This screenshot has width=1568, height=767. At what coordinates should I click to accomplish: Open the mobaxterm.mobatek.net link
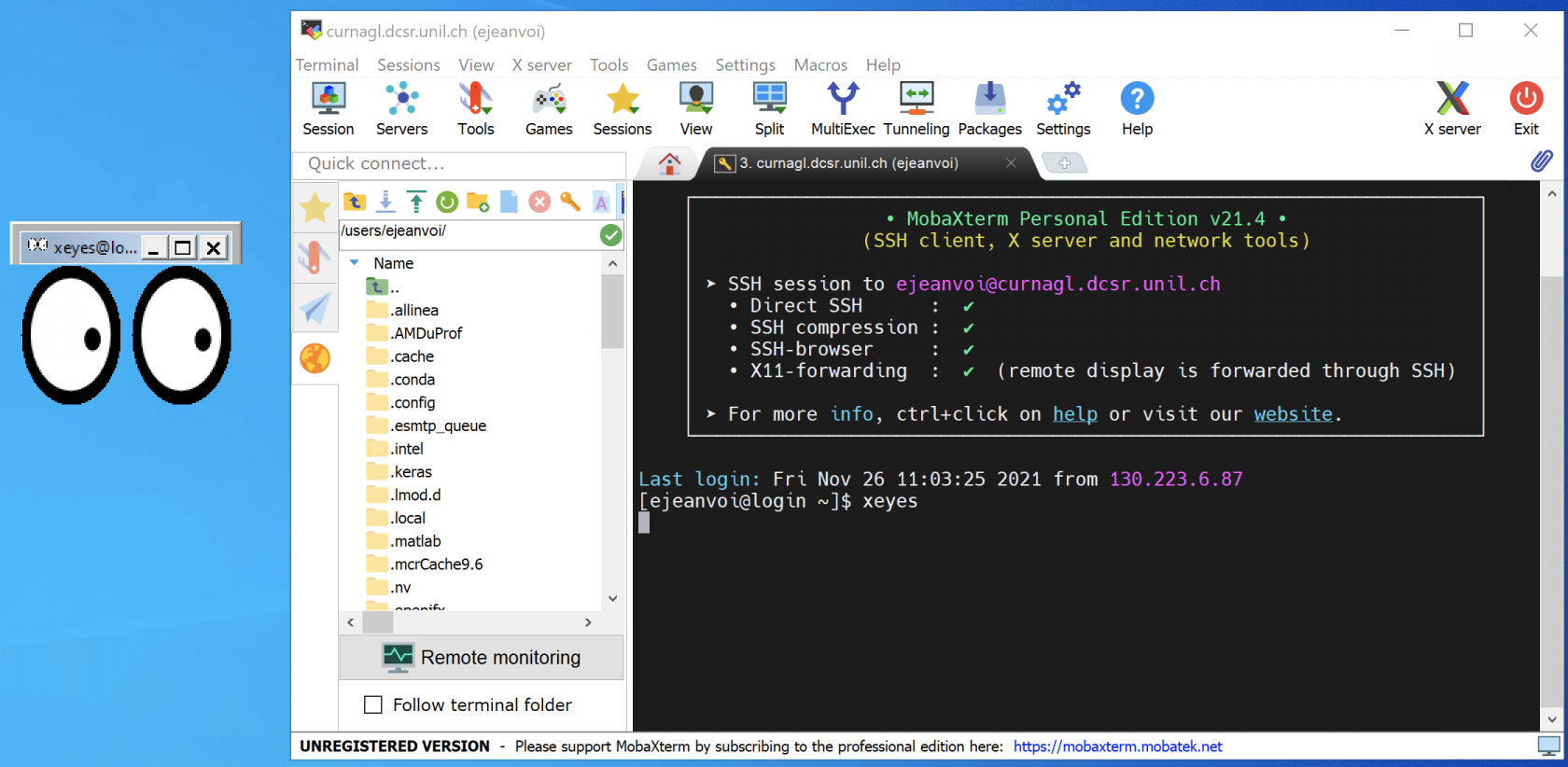click(x=1117, y=746)
